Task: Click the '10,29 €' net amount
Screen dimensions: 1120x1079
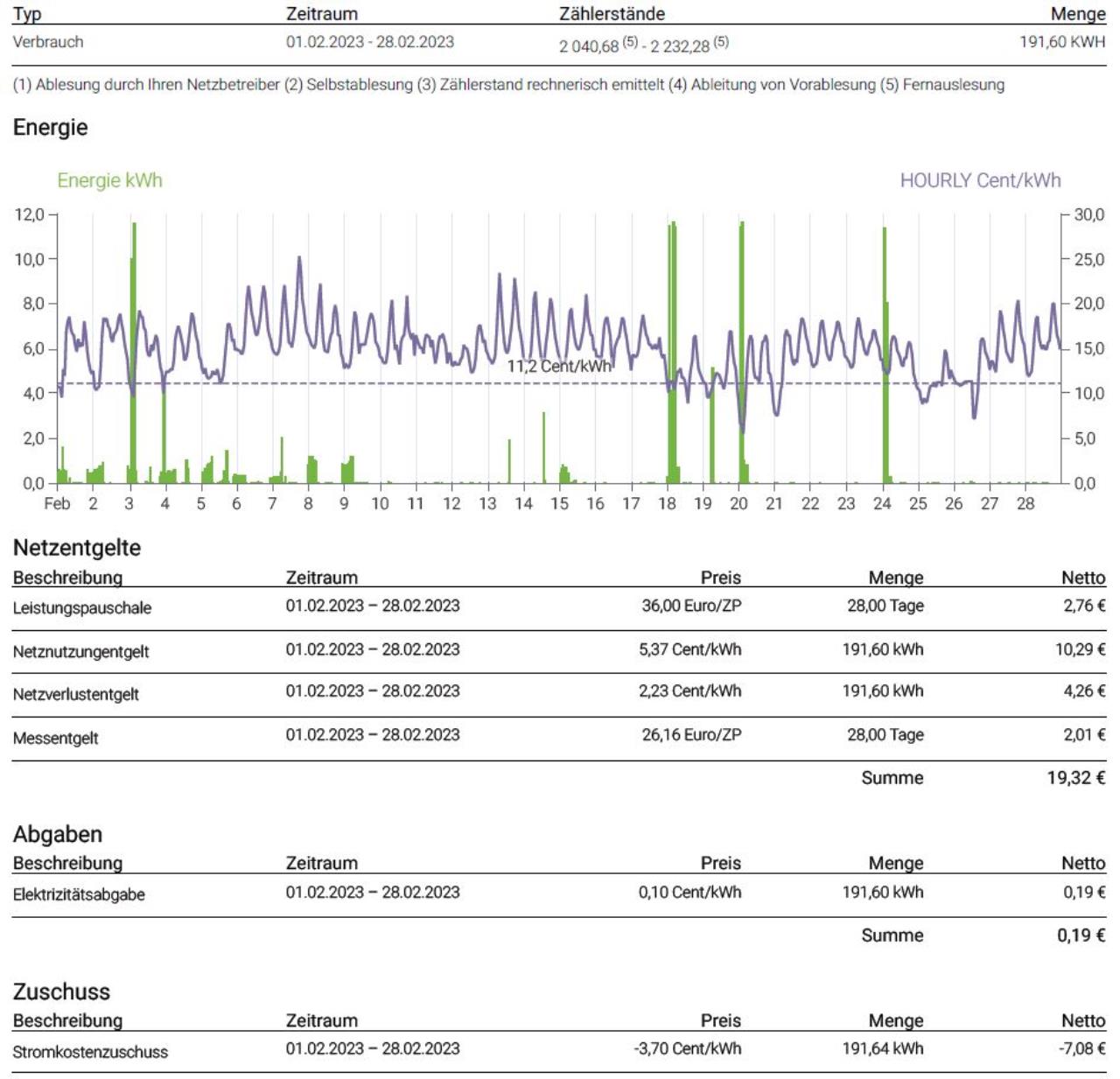Action: point(1080,649)
